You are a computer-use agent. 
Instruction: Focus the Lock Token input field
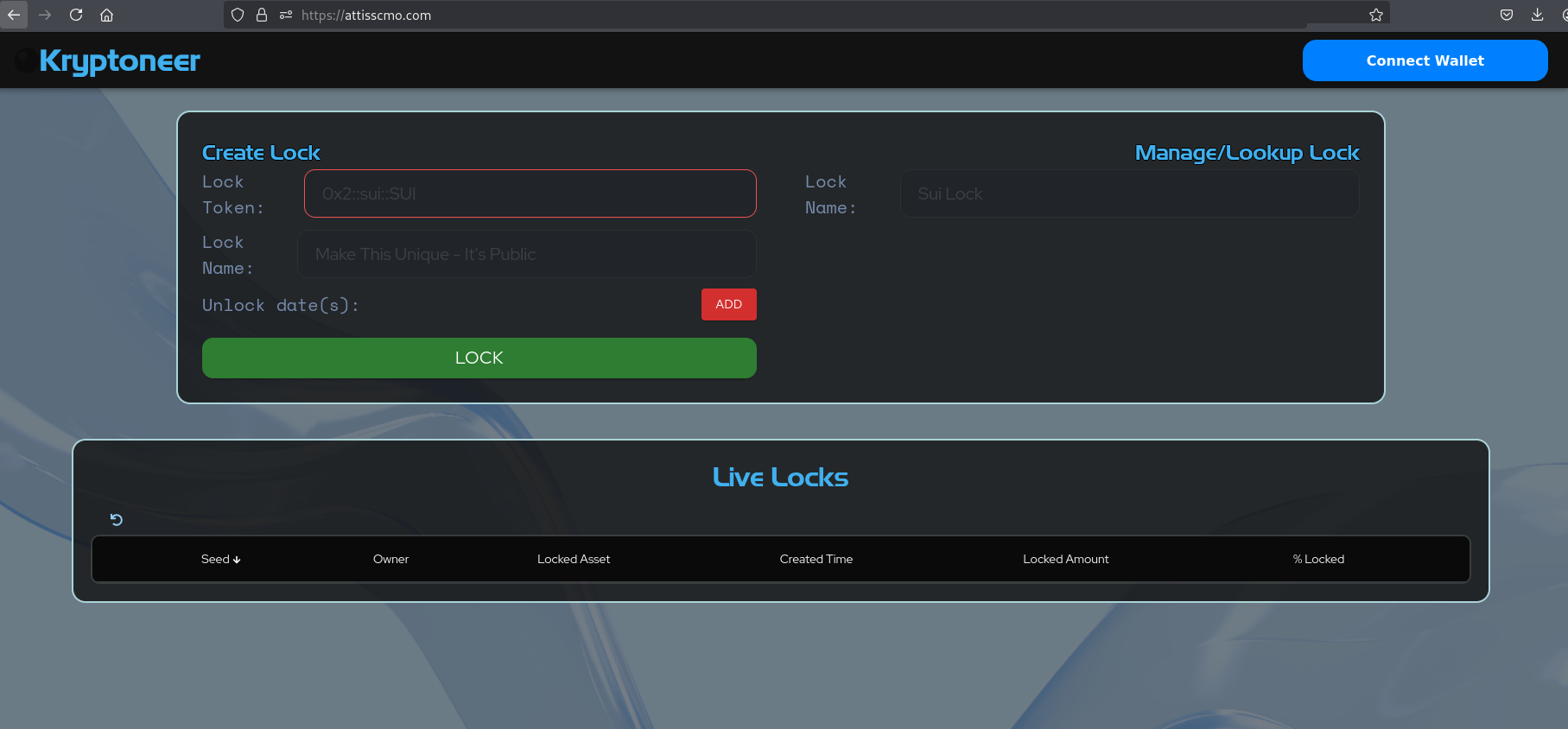point(530,193)
